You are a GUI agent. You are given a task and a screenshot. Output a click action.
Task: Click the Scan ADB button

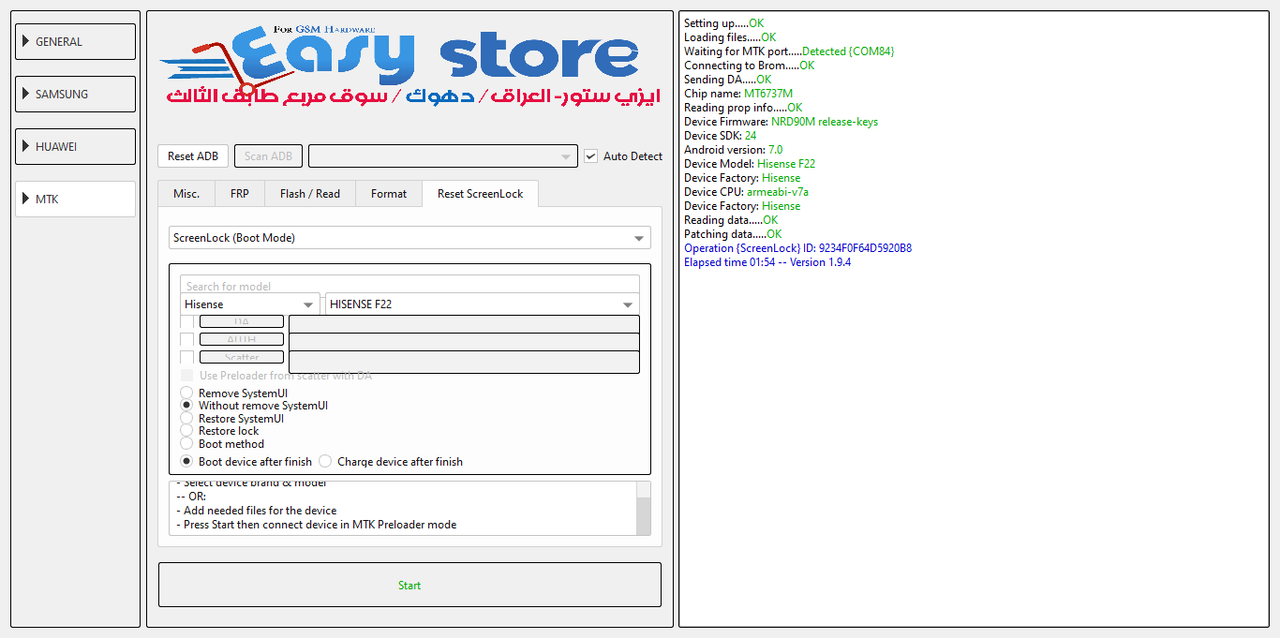(x=268, y=156)
